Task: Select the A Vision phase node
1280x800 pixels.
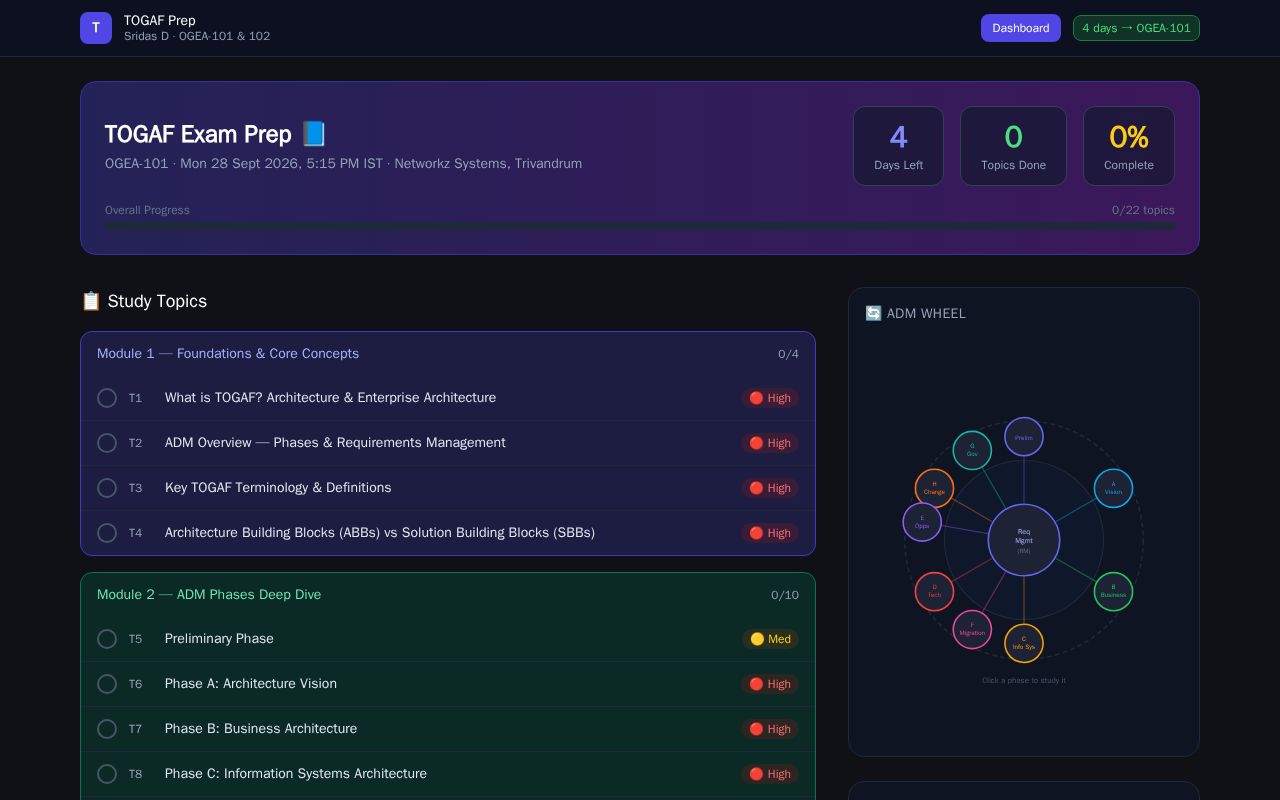Action: point(1113,488)
